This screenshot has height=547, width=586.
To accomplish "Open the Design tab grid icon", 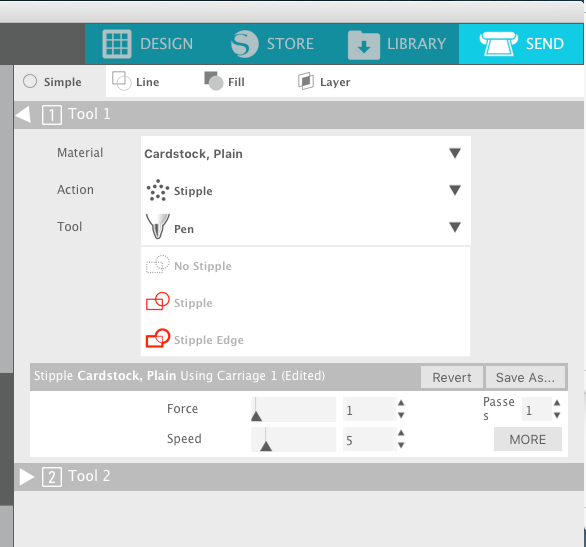I will tap(117, 44).
